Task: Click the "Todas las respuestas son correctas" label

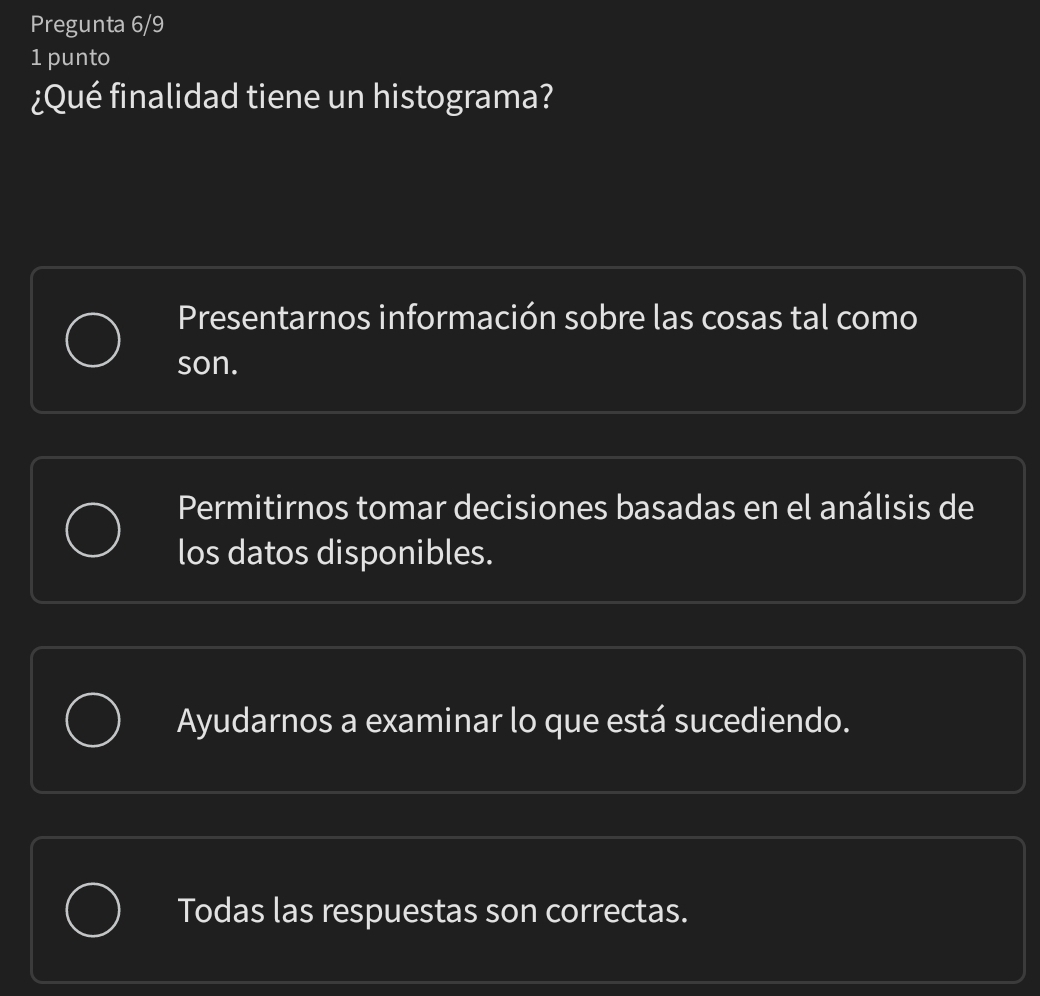Action: click(x=433, y=911)
